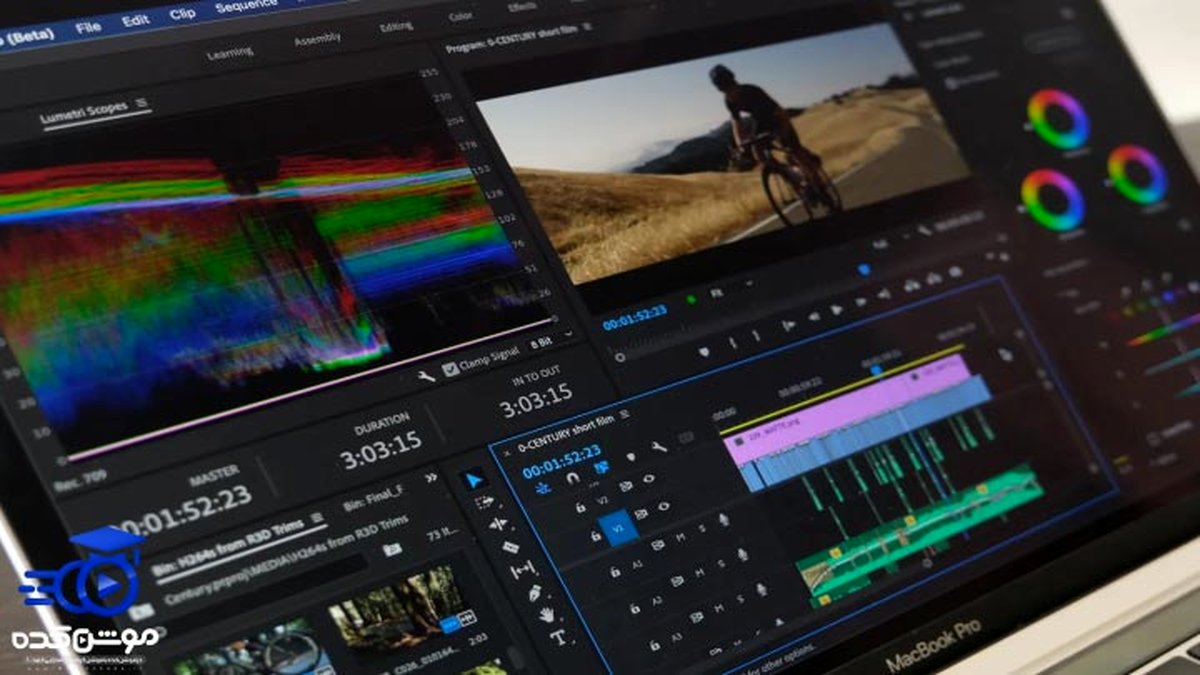Open the Lumetri Scopes panel menu

pyautogui.click(x=141, y=103)
